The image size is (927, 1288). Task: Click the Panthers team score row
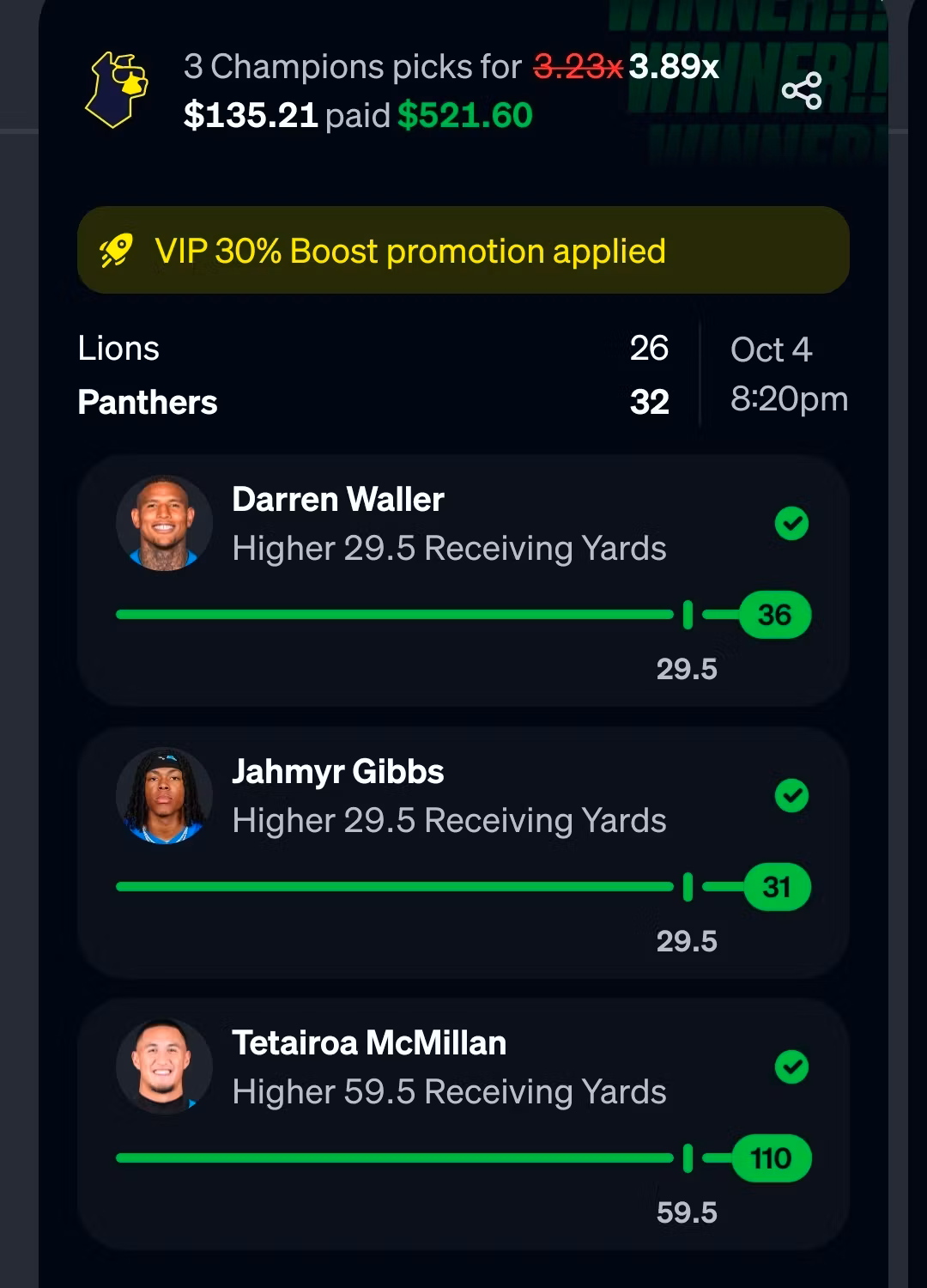[373, 402]
